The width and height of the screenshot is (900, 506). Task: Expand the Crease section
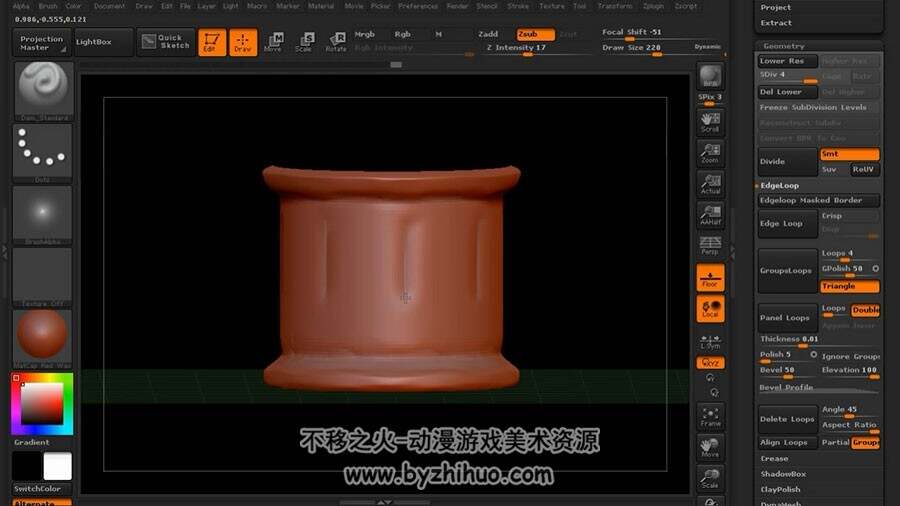(x=774, y=458)
